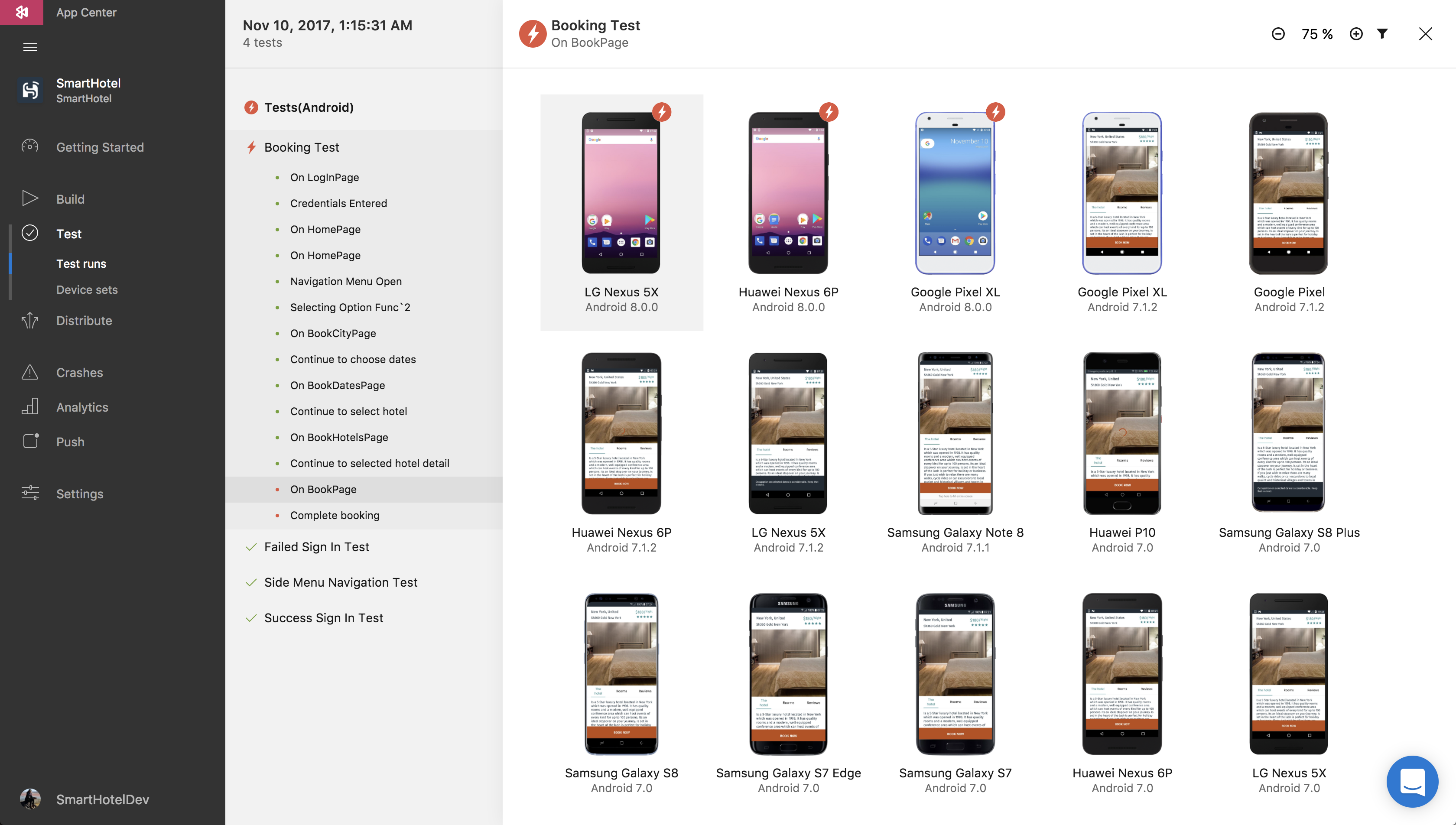The height and width of the screenshot is (825, 1456).
Task: Select the Navigation Menu Open step
Action: (x=346, y=282)
